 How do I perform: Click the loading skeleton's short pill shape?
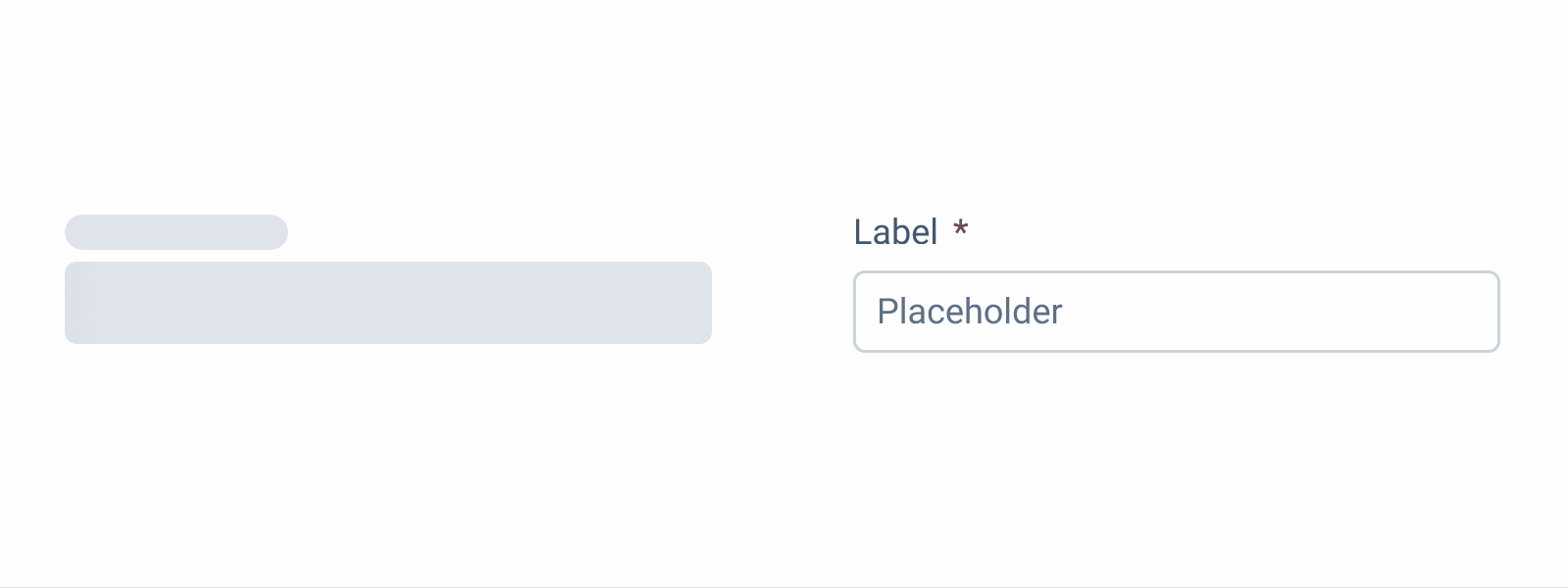(x=177, y=232)
